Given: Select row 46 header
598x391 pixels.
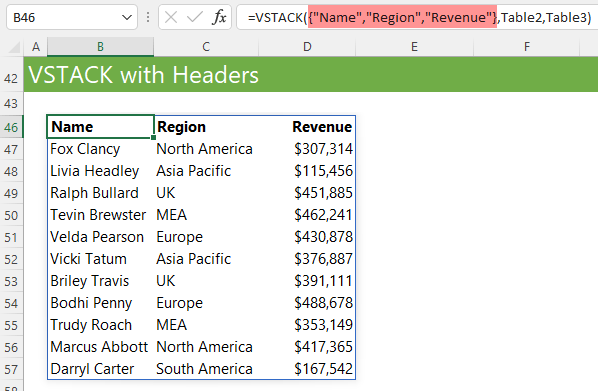Looking at the screenshot, I should click(11, 127).
